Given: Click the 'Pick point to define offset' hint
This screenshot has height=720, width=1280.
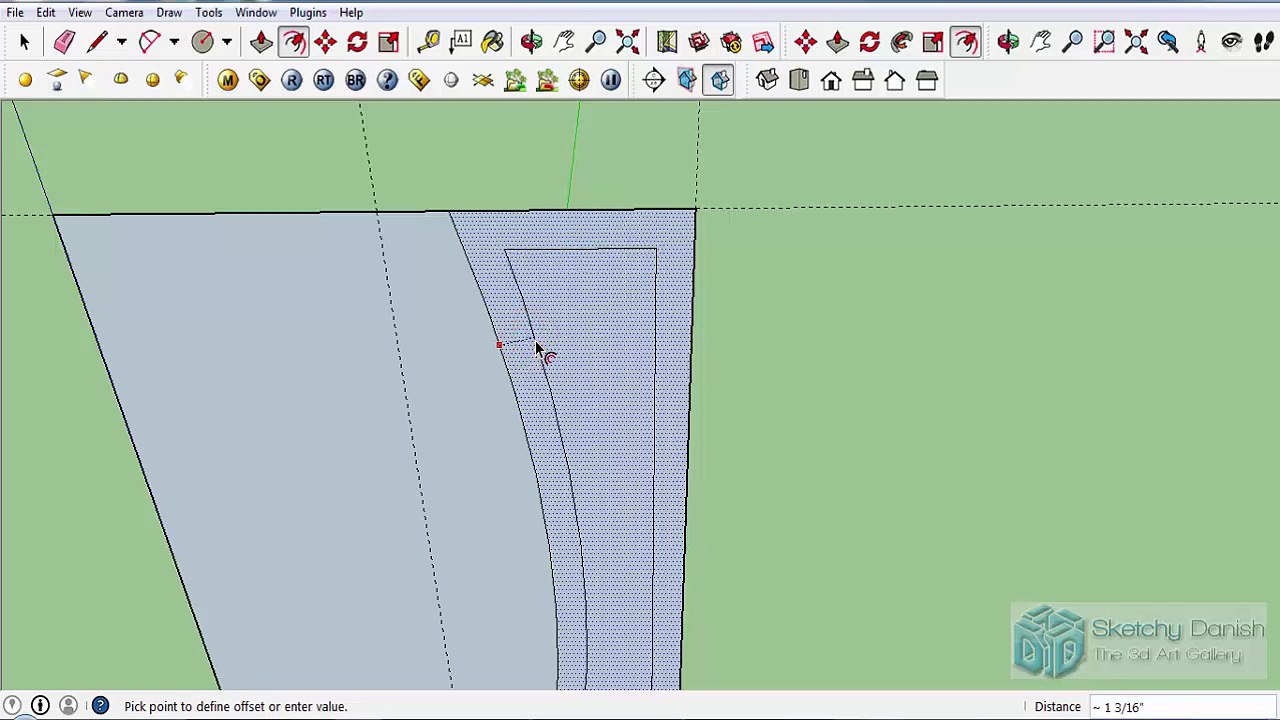Looking at the screenshot, I should pyautogui.click(x=236, y=707).
